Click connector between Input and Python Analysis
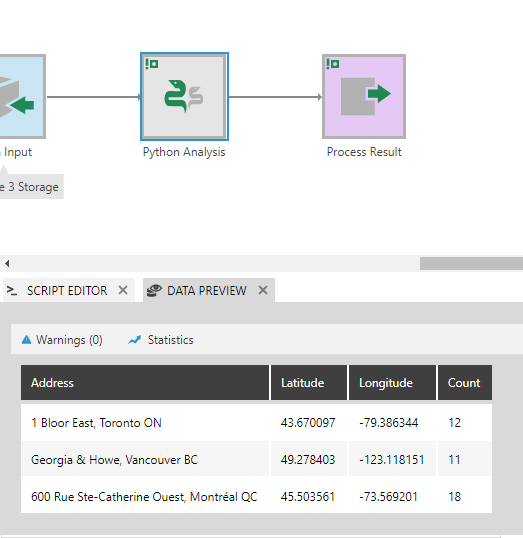 [93, 97]
